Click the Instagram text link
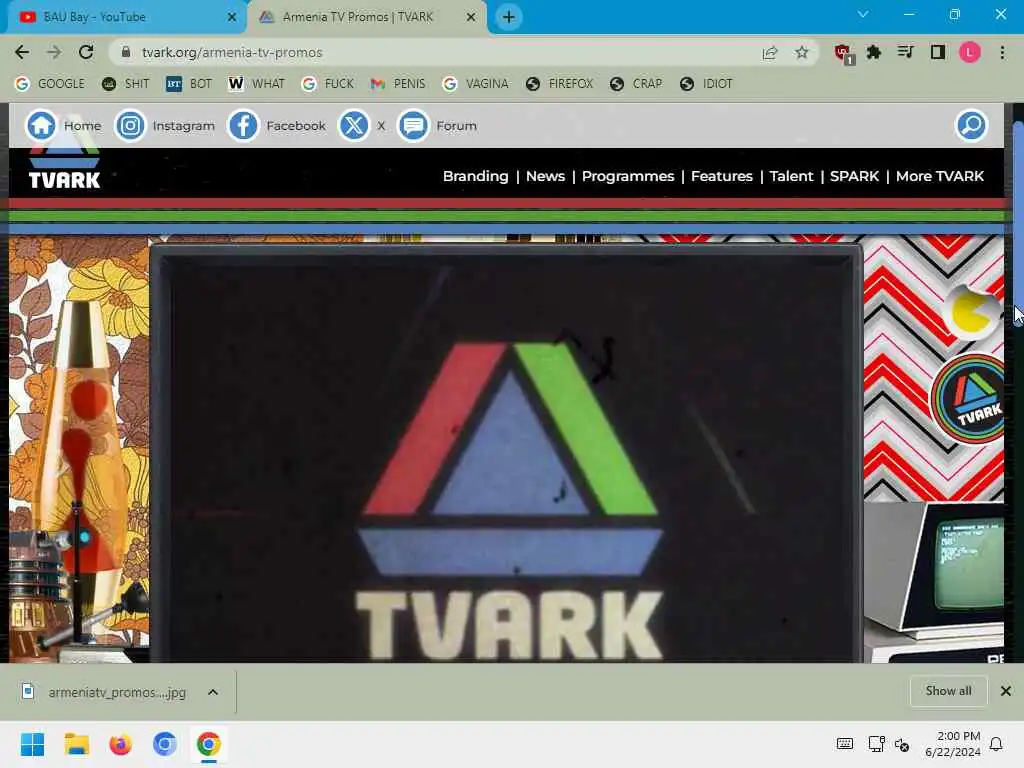 pyautogui.click(x=184, y=125)
